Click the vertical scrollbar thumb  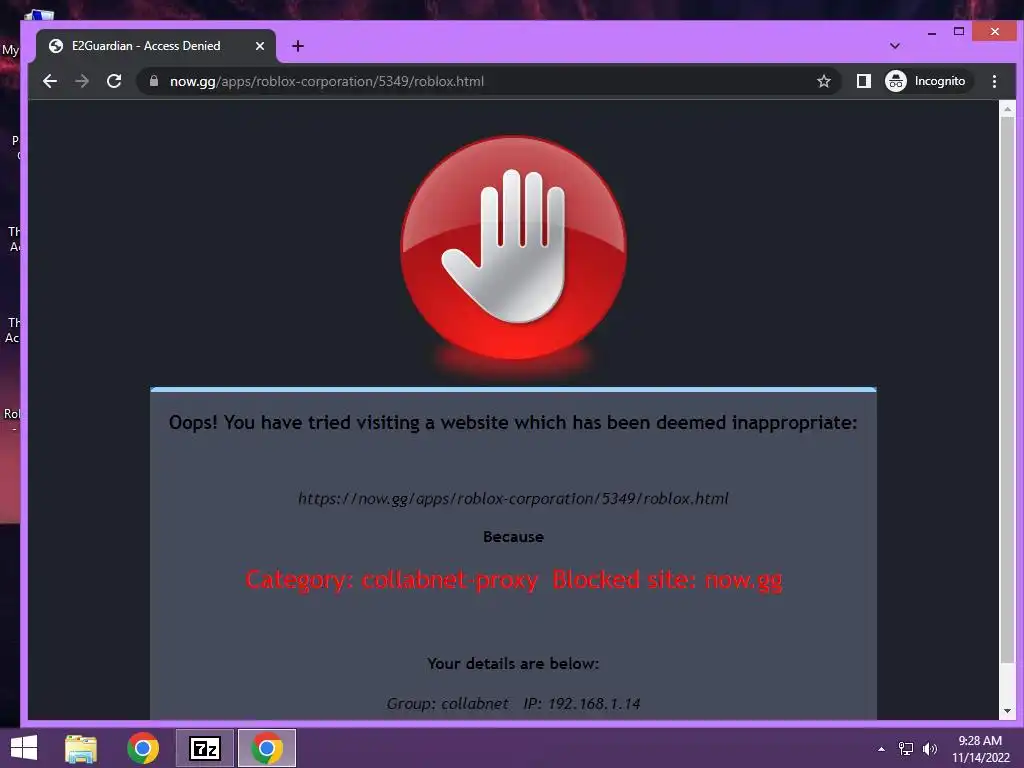(1007, 389)
